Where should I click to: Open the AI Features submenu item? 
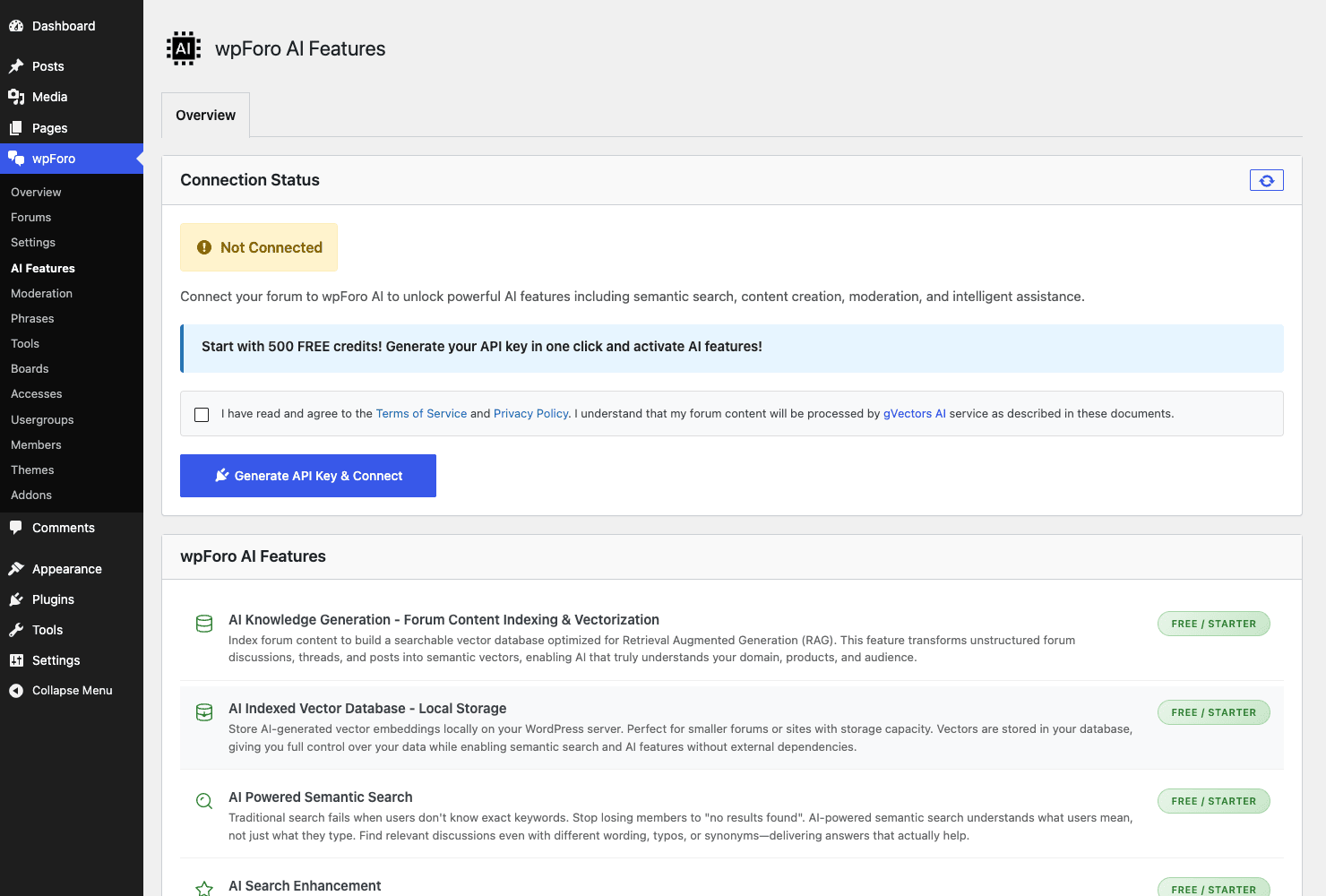click(43, 268)
